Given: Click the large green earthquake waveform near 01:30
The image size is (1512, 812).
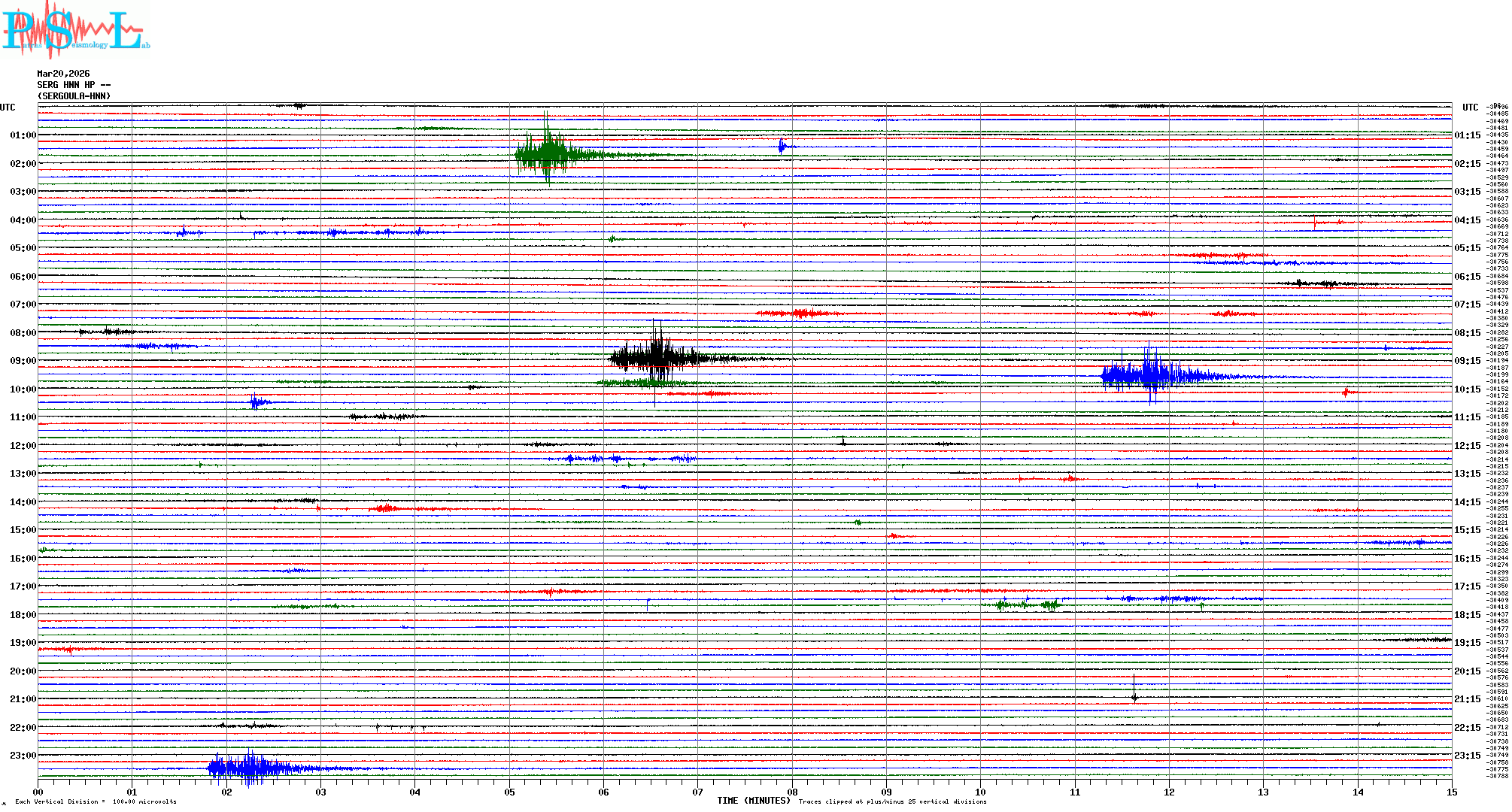Looking at the screenshot, I should tap(550, 155).
